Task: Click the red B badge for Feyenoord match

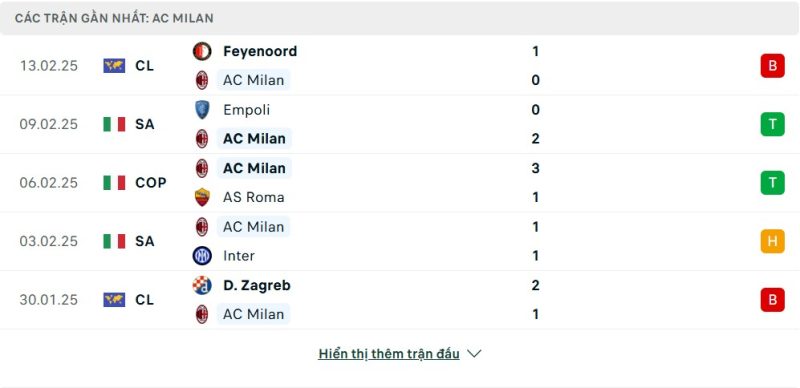Action: click(772, 66)
